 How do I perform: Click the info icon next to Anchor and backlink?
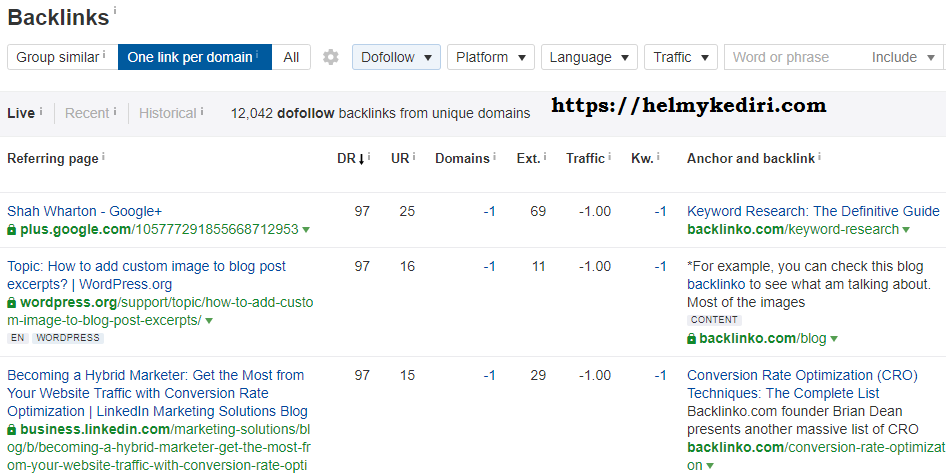(x=819, y=156)
